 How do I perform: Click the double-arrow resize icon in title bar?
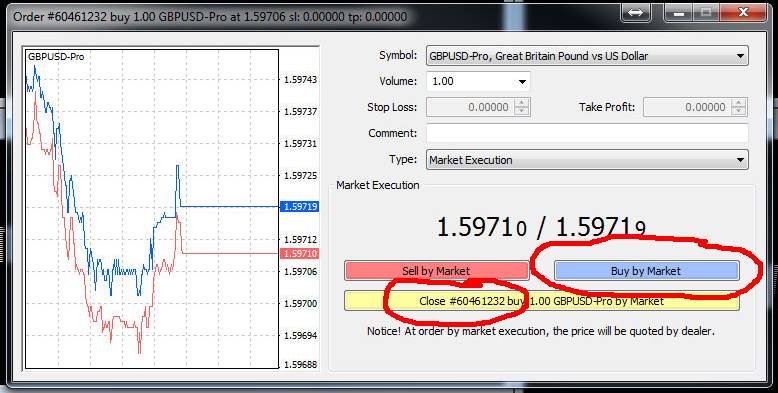point(636,13)
